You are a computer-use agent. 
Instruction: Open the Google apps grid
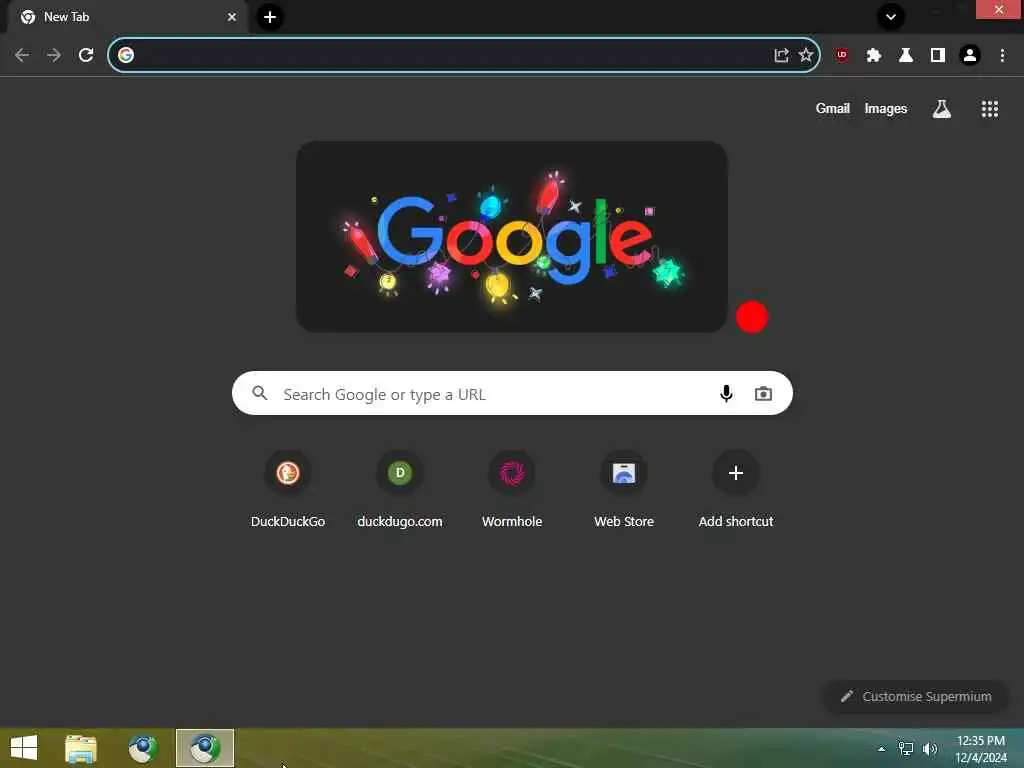pos(989,108)
